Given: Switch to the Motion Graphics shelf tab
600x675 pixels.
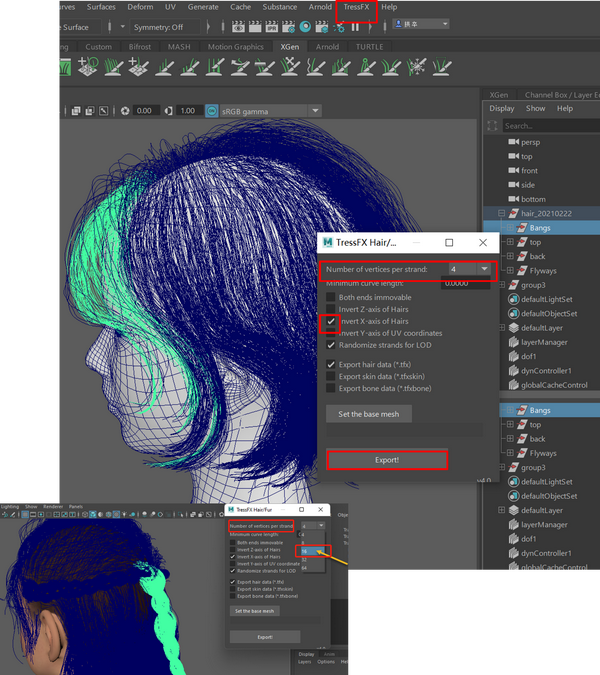Looking at the screenshot, I should click(235, 47).
